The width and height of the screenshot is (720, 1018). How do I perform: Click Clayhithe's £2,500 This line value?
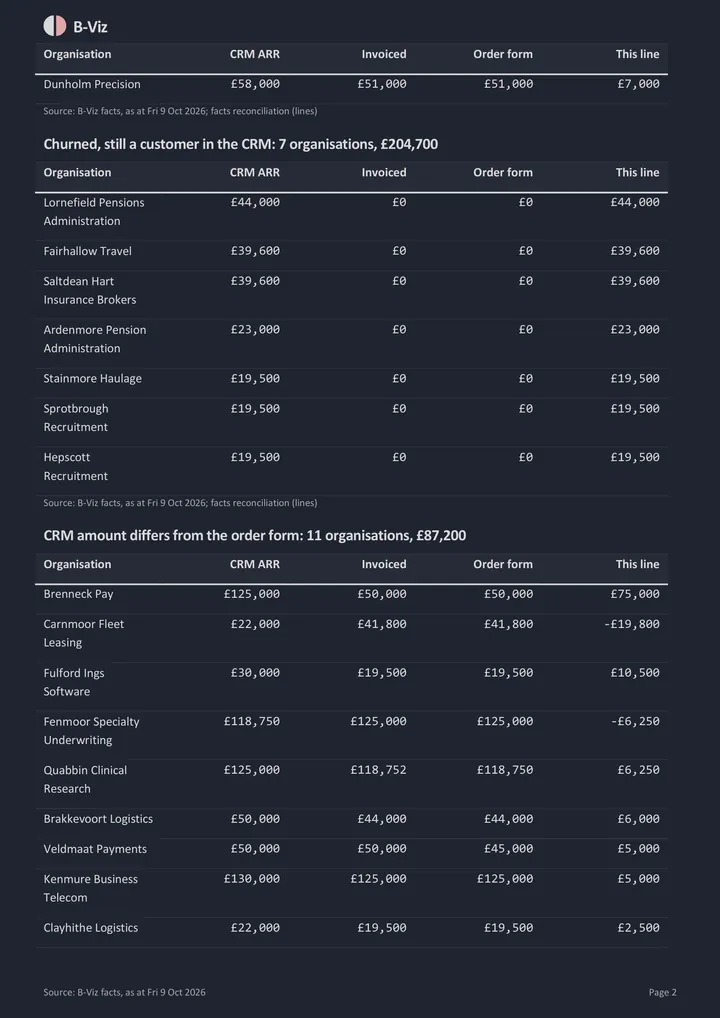point(638,928)
